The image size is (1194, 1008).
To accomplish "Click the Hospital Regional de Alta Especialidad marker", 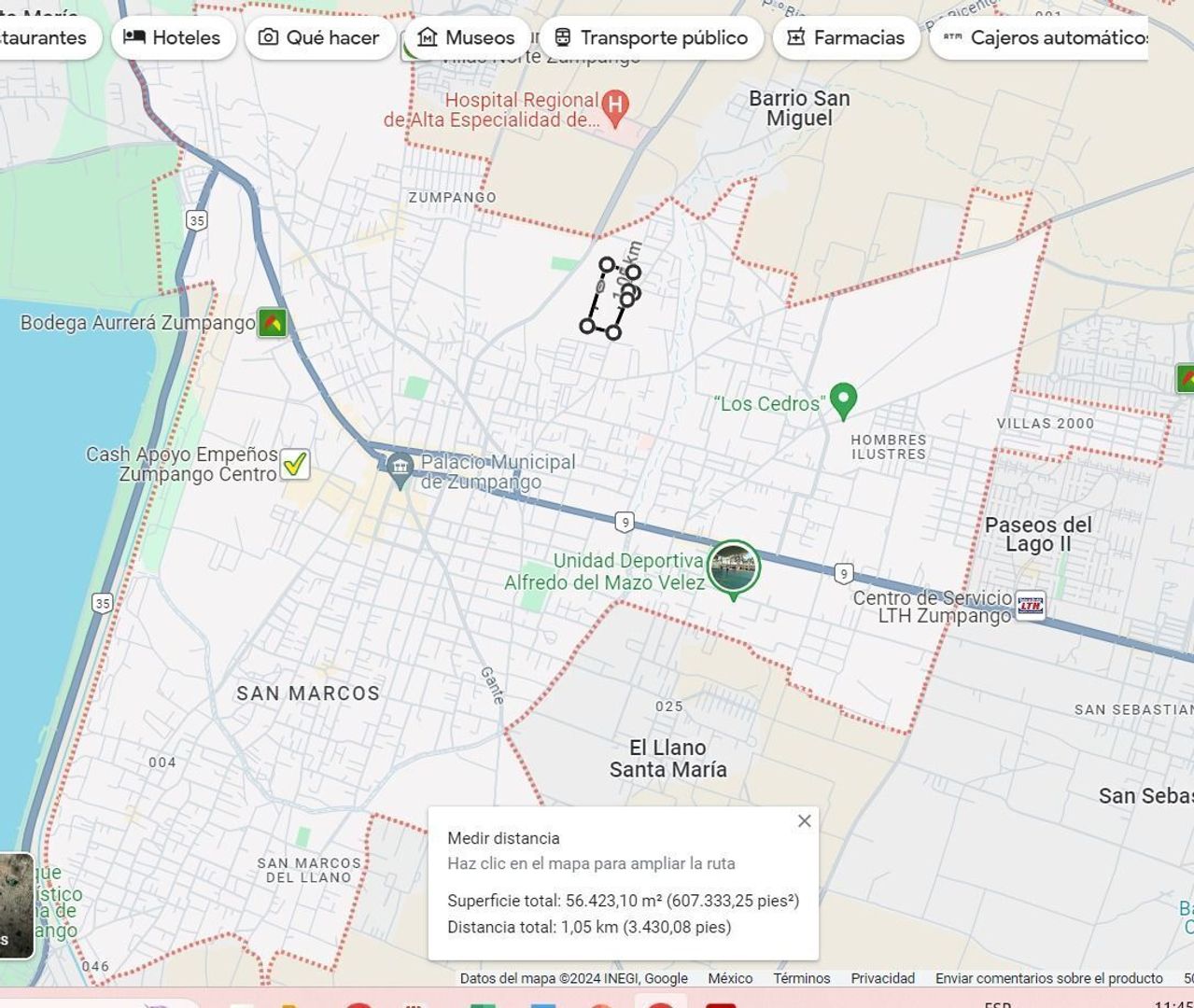I will (614, 107).
